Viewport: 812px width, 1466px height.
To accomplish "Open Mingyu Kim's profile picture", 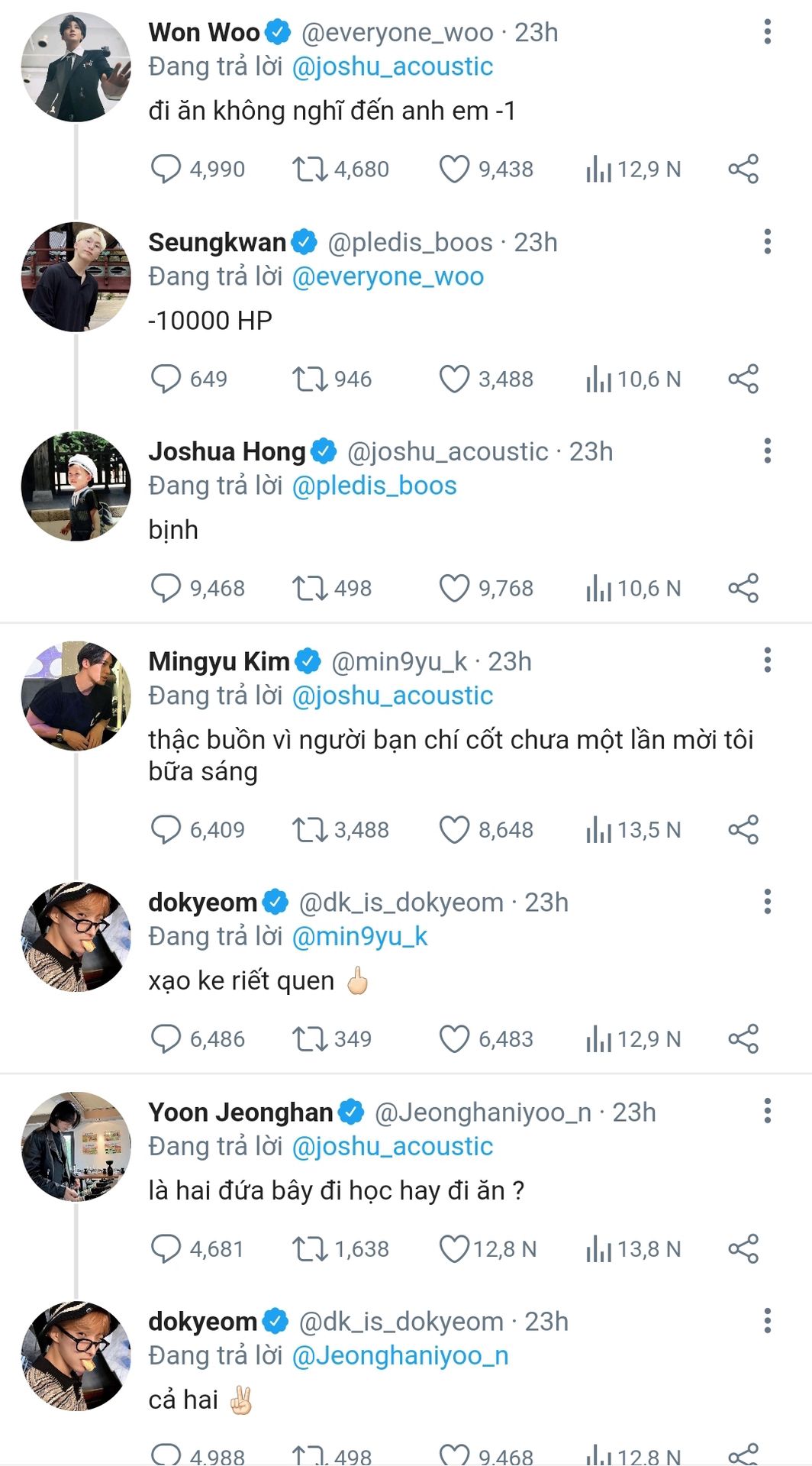I will pos(76,696).
